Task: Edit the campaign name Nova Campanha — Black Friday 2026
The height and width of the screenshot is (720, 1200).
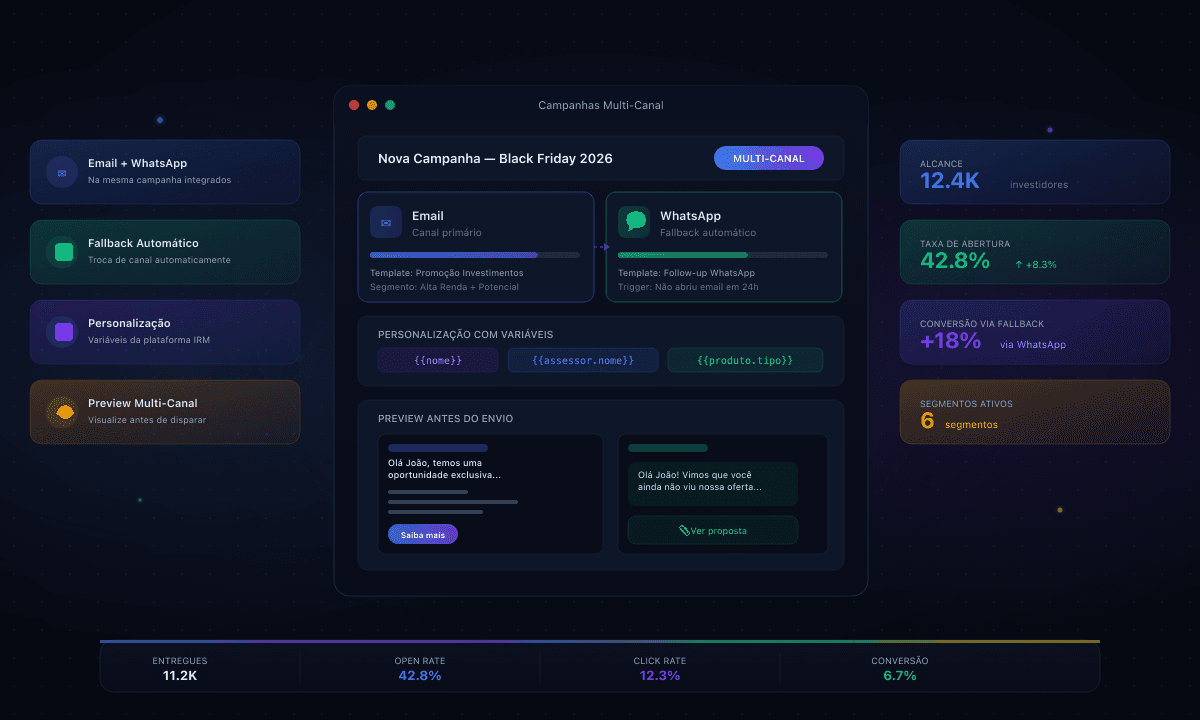Action: (x=495, y=158)
